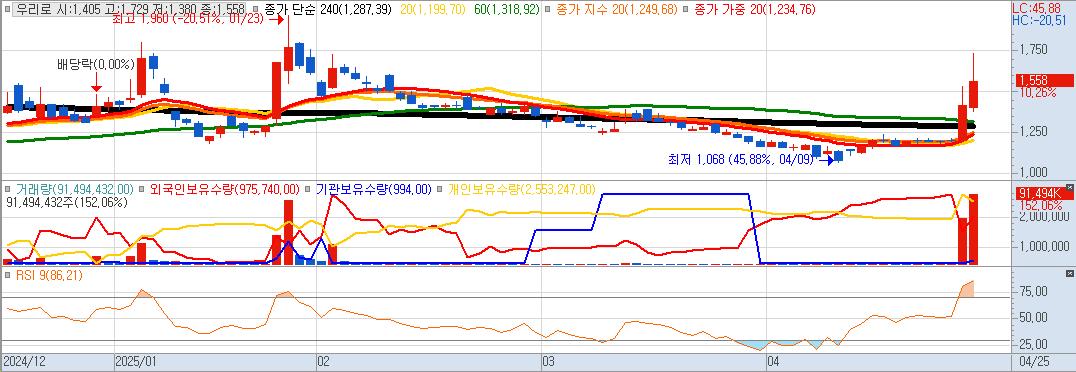Click the 04 month axis label
Screen dimensions: 1076x372
773,361
